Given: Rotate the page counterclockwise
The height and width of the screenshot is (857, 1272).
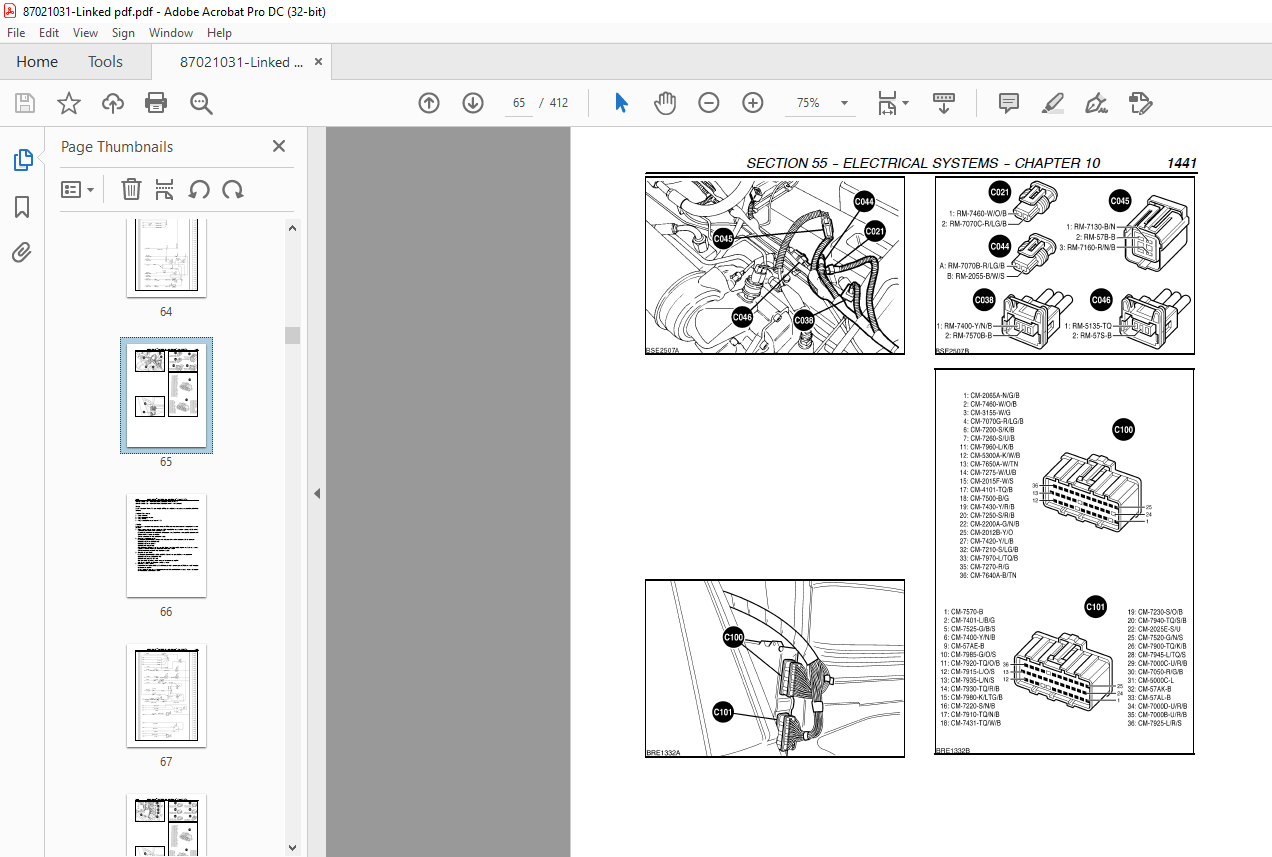Looking at the screenshot, I should (x=199, y=189).
